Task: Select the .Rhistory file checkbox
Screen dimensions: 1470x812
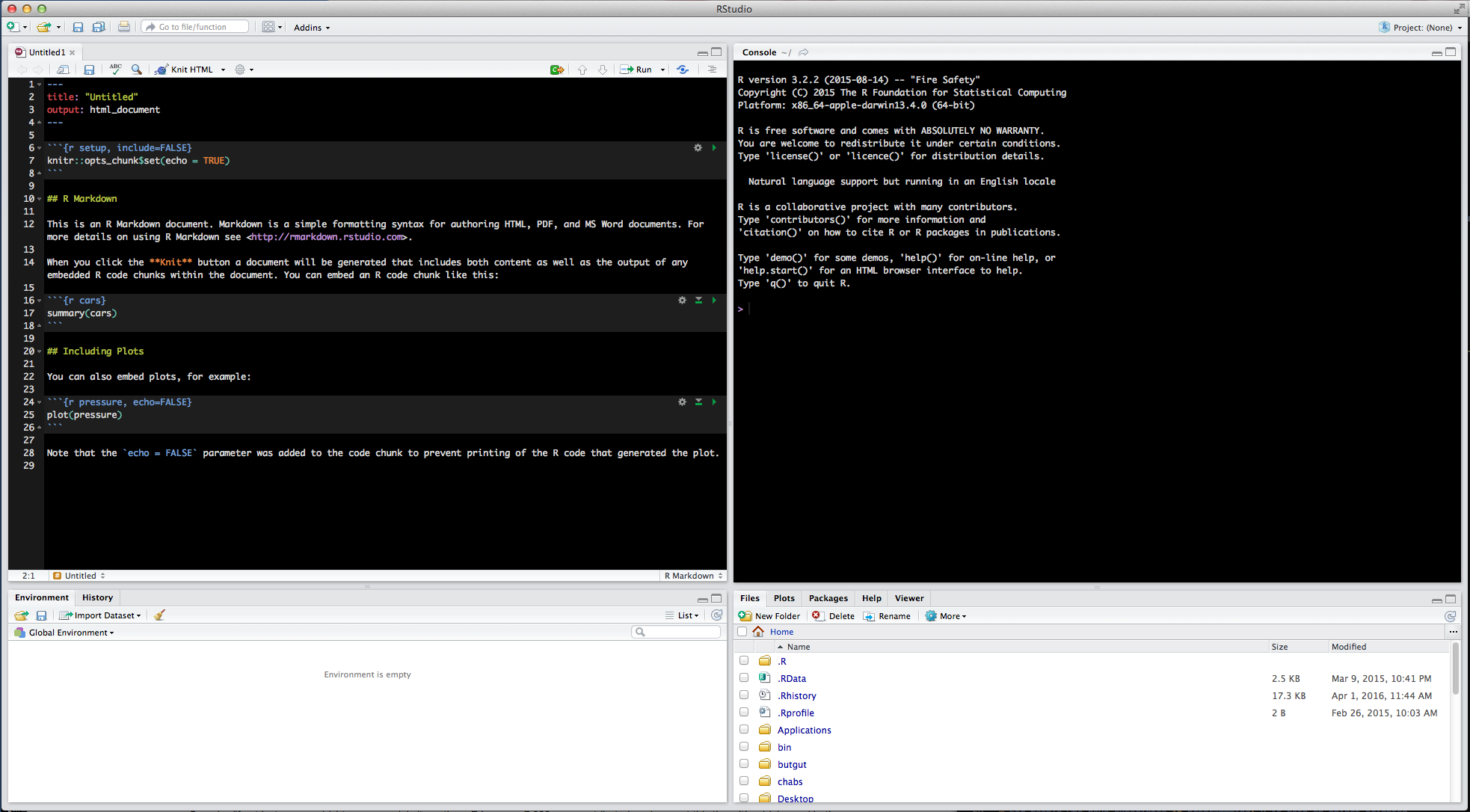Action: point(744,695)
